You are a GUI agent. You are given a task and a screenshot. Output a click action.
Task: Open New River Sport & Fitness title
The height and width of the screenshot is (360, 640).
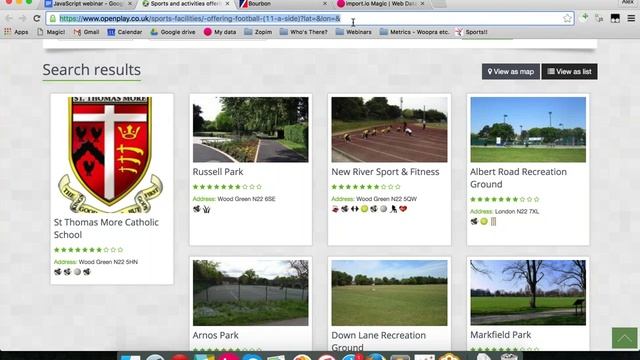[x=385, y=172]
